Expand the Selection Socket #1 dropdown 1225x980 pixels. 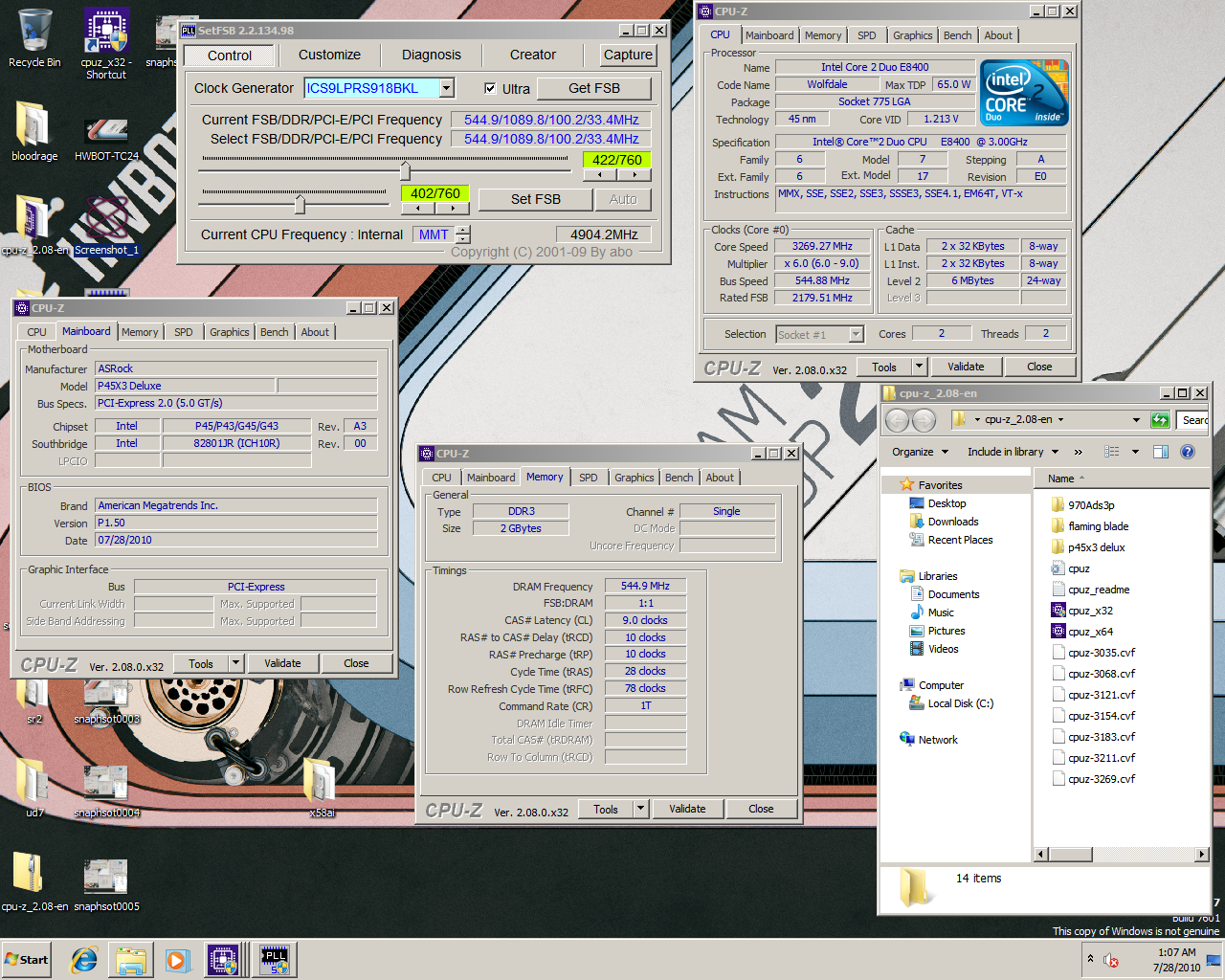point(857,334)
